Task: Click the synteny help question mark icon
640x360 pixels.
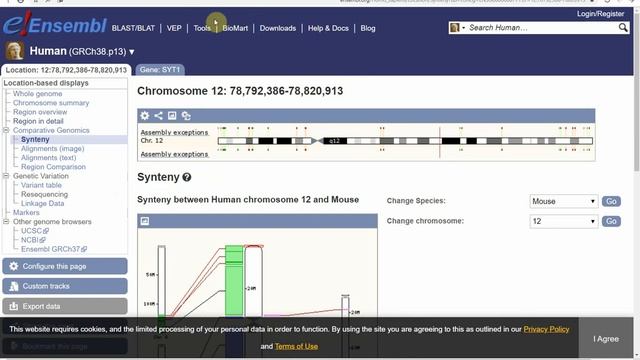Action: tap(187, 177)
